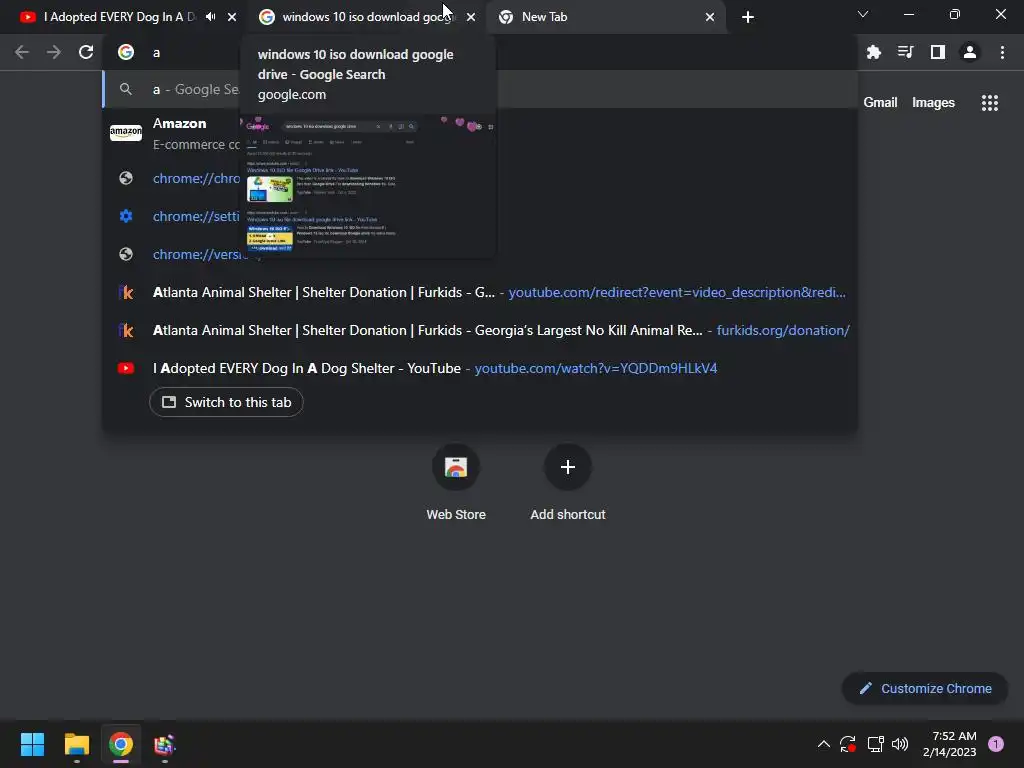Click the Amazon logo icon in suggestions

pyautogui.click(x=126, y=133)
